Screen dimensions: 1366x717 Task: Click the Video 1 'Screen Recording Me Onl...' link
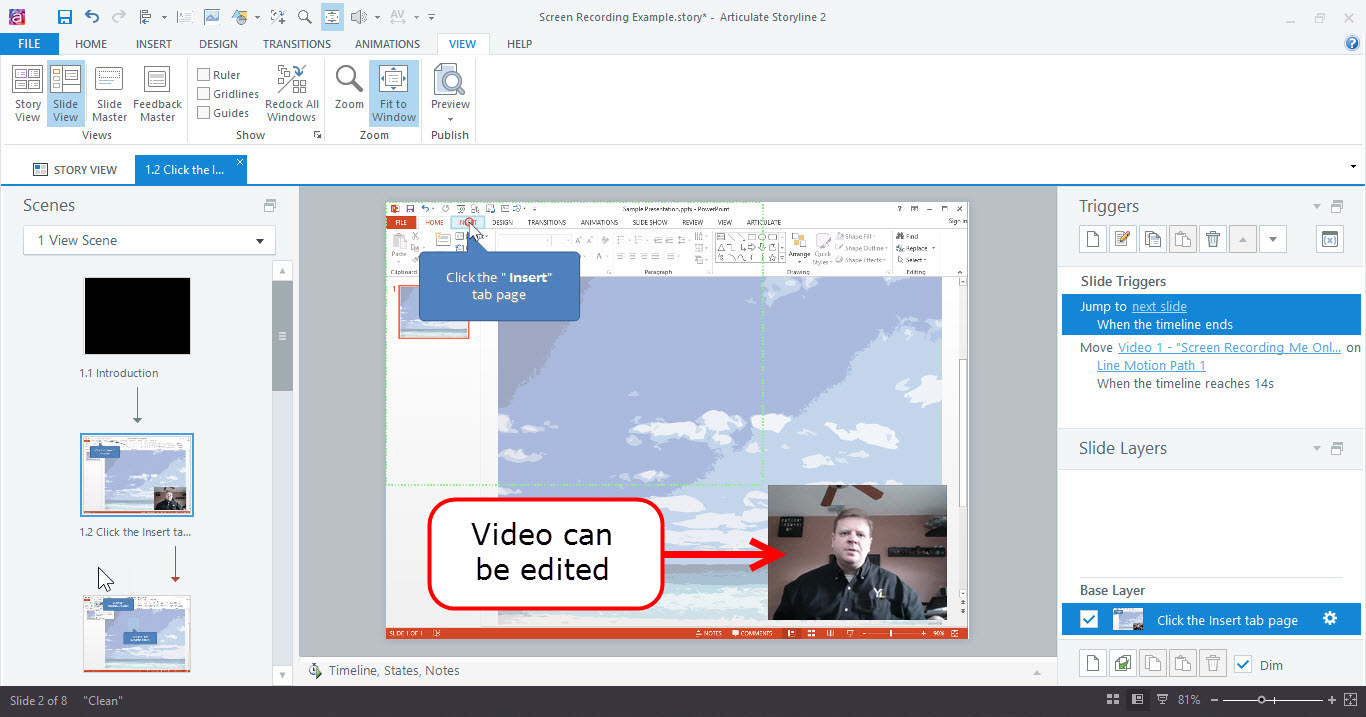coord(1229,348)
